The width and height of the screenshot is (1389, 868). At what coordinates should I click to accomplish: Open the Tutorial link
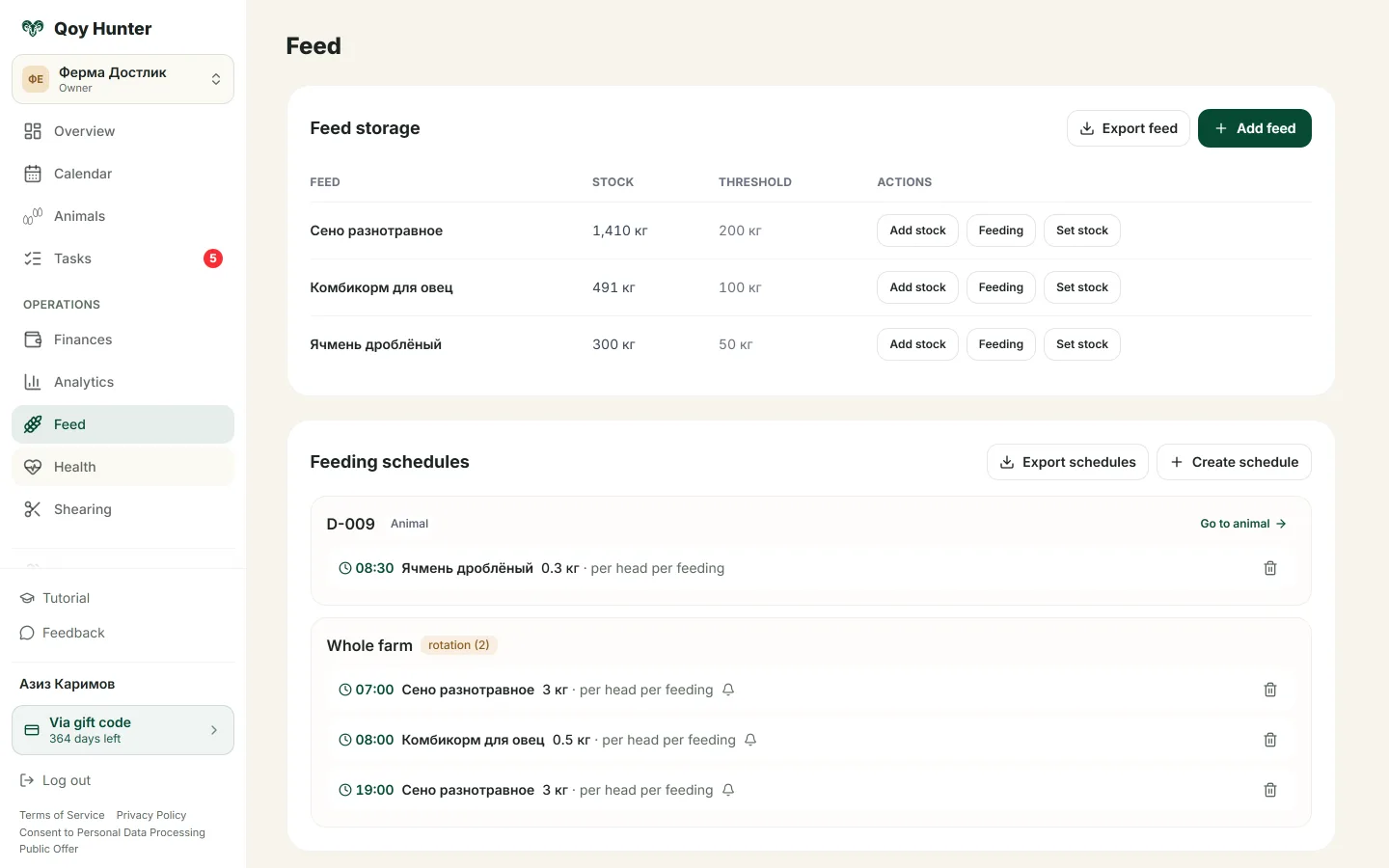click(55, 598)
